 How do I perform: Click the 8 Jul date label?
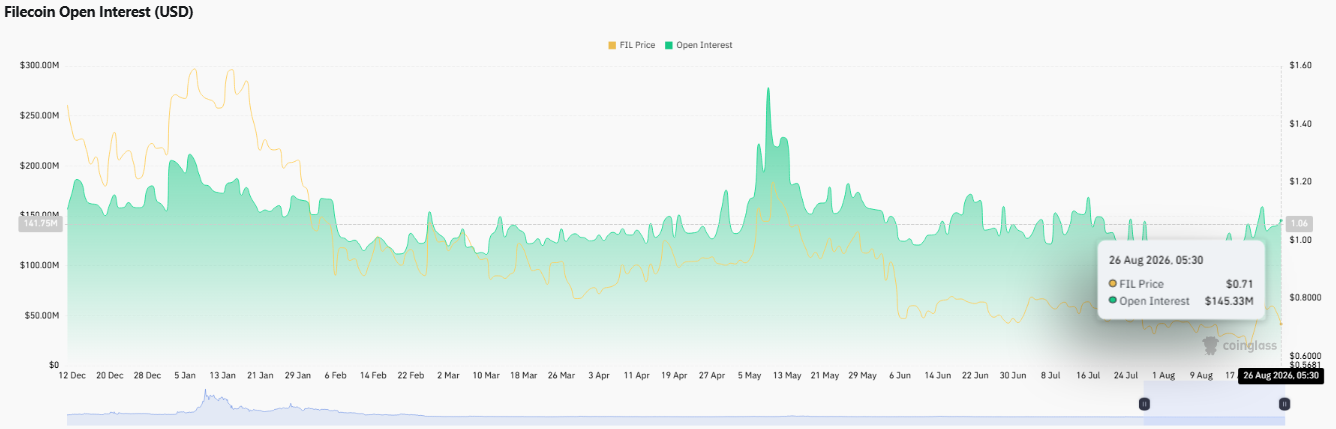pyautogui.click(x=1050, y=376)
